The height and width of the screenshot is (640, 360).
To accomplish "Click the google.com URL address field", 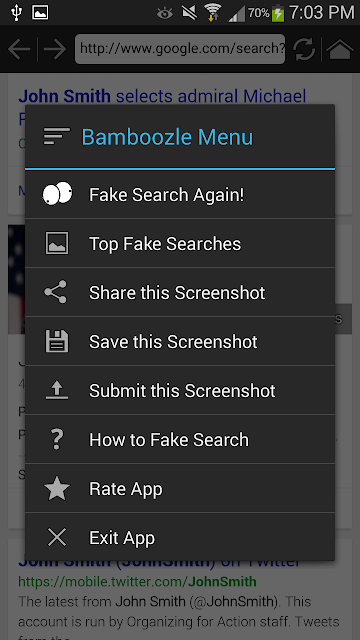I will pyautogui.click(x=180, y=49).
